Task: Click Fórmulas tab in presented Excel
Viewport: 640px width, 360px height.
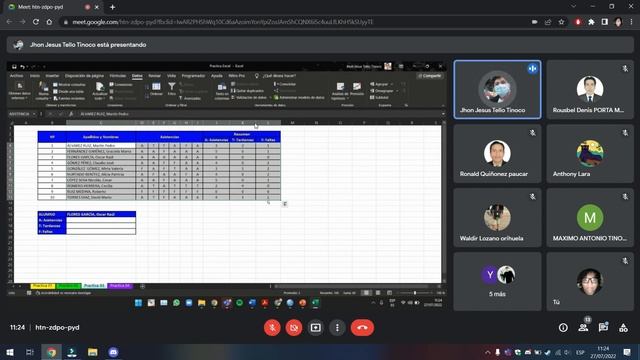Action: pyautogui.click(x=118, y=76)
